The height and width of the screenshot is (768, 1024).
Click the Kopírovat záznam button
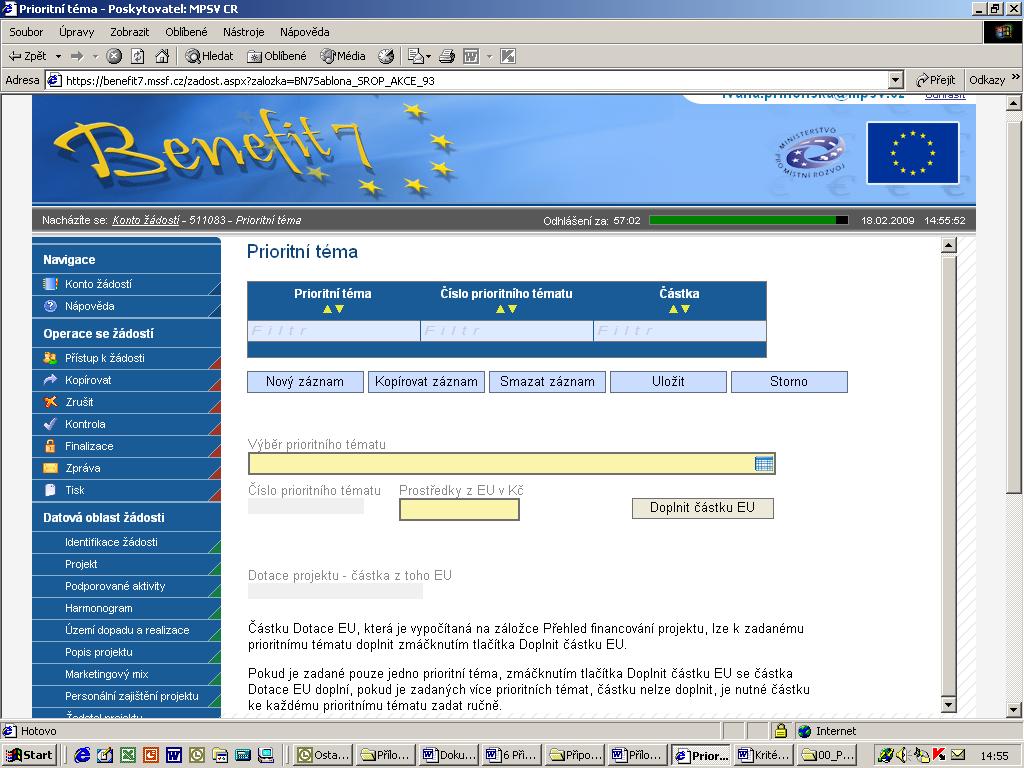426,382
